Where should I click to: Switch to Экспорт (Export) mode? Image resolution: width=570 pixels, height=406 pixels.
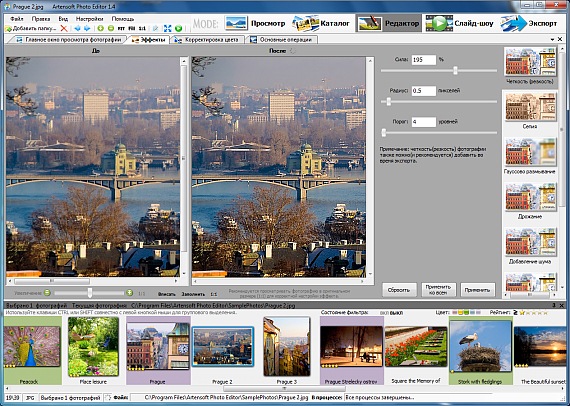pos(529,24)
